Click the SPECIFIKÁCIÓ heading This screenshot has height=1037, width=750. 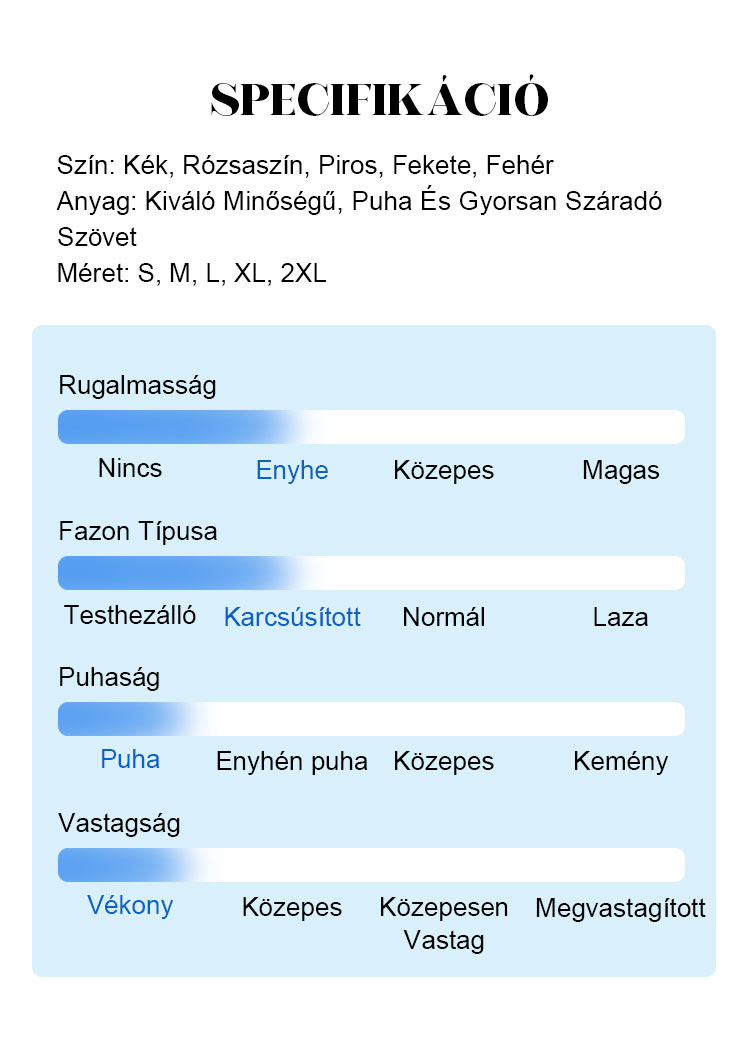click(379, 99)
